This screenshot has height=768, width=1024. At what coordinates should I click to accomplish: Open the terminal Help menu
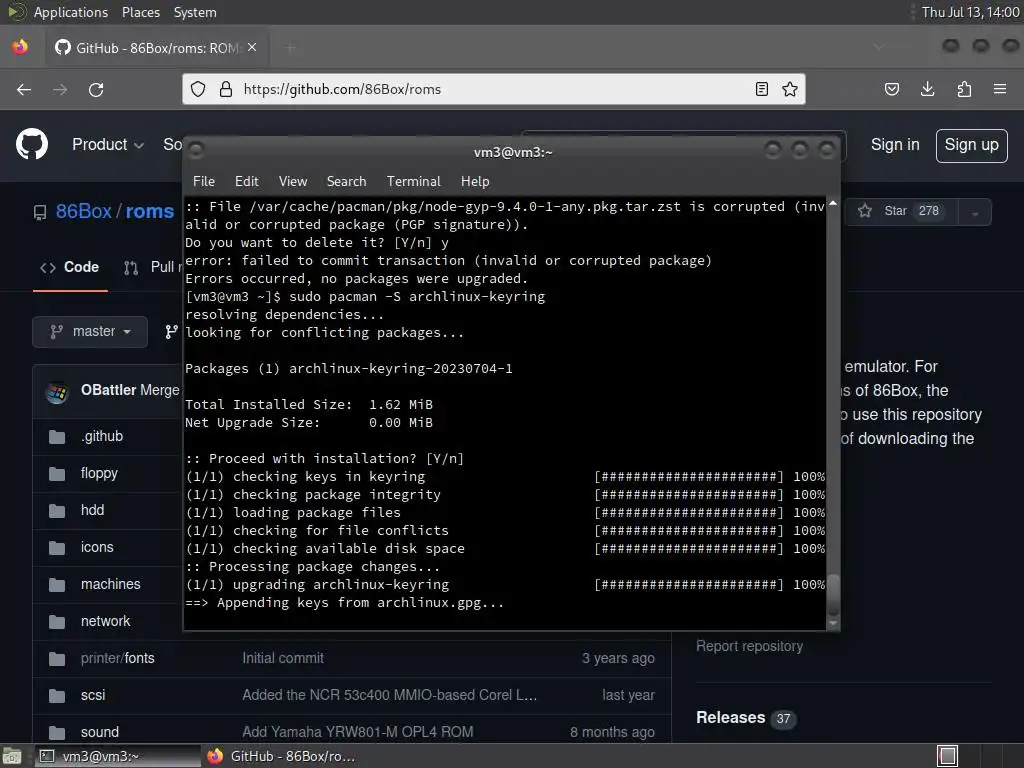point(475,181)
